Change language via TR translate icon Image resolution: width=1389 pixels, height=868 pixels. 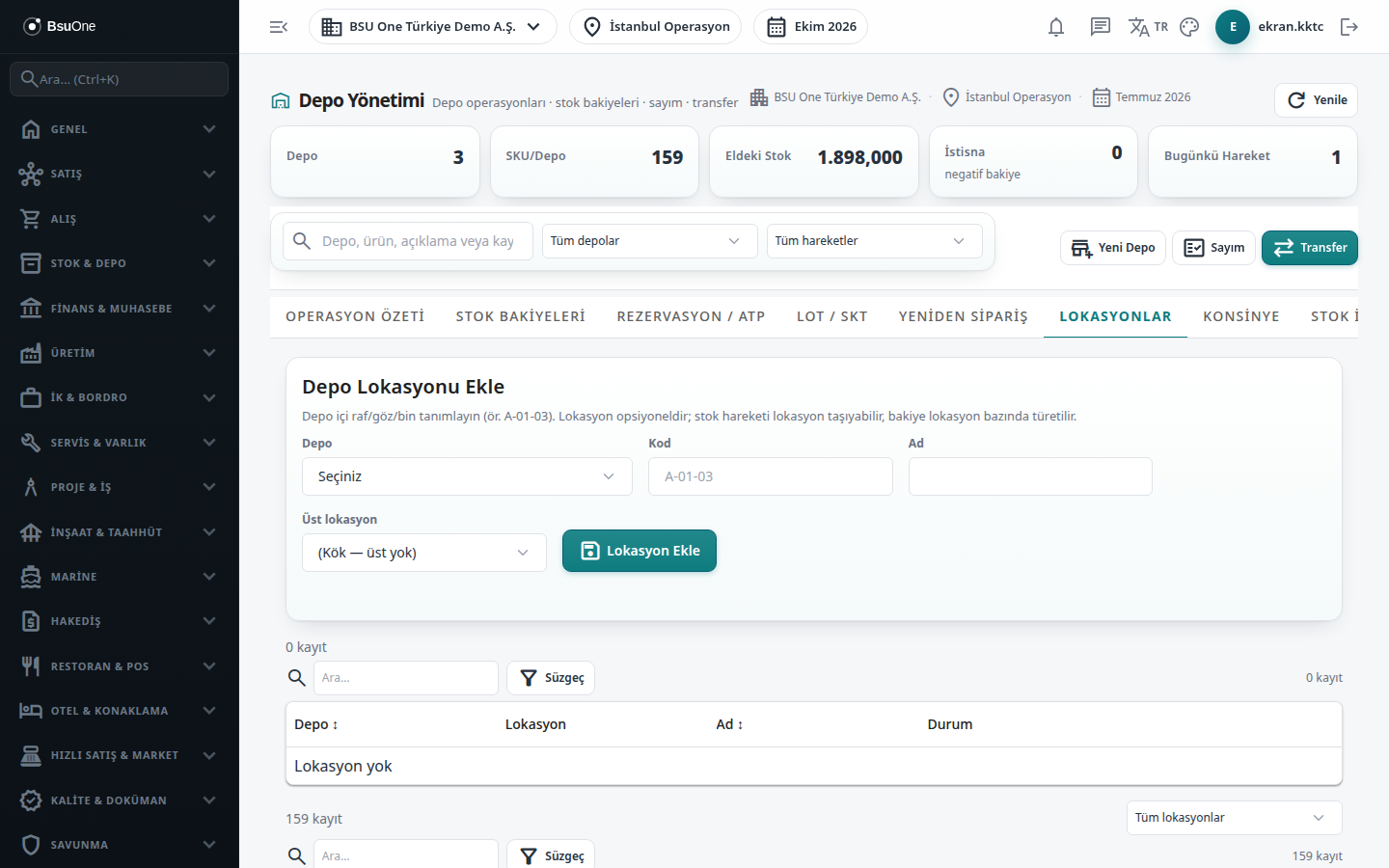[1148, 27]
